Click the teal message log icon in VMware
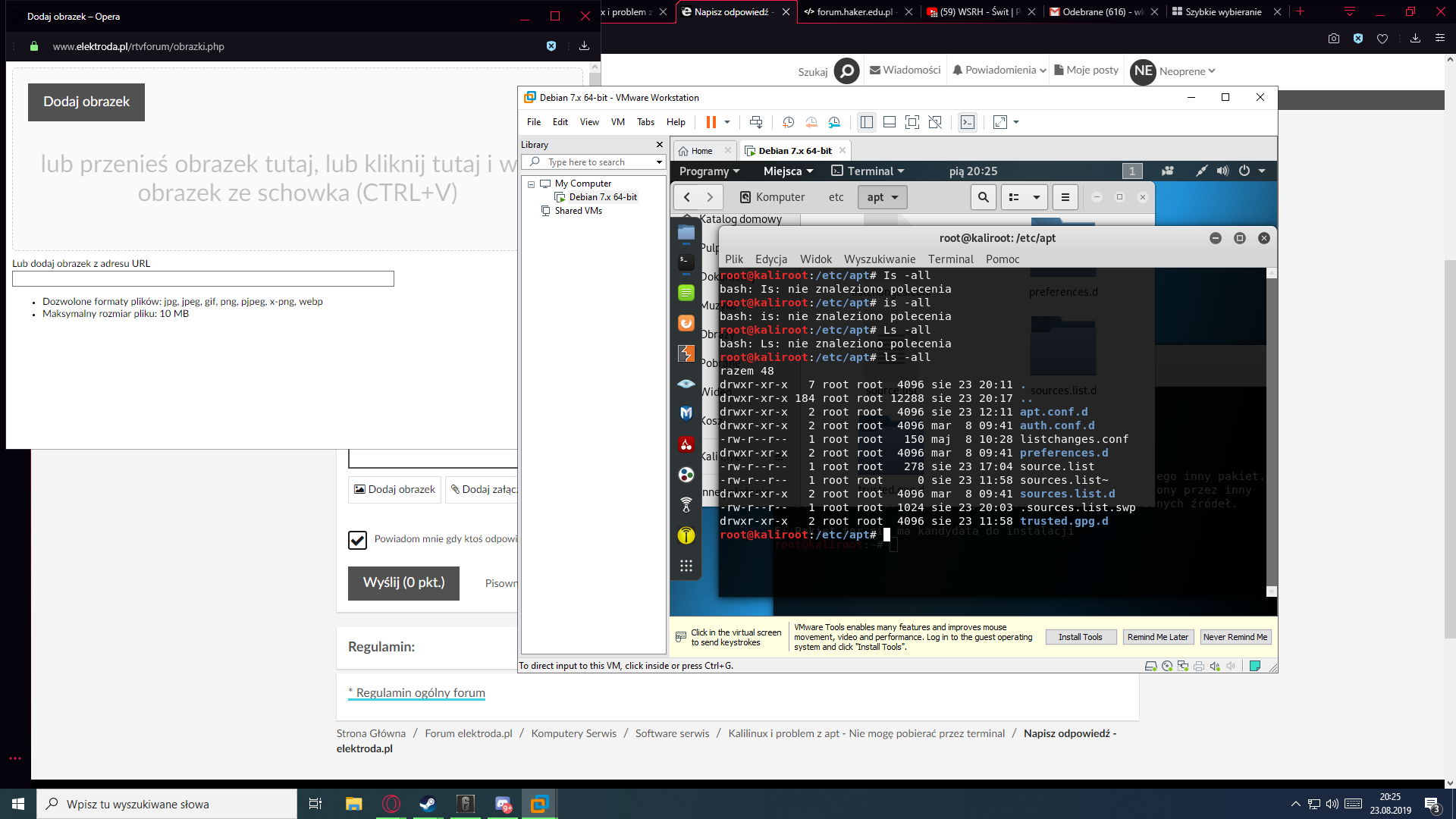1456x819 pixels. tap(1255, 666)
